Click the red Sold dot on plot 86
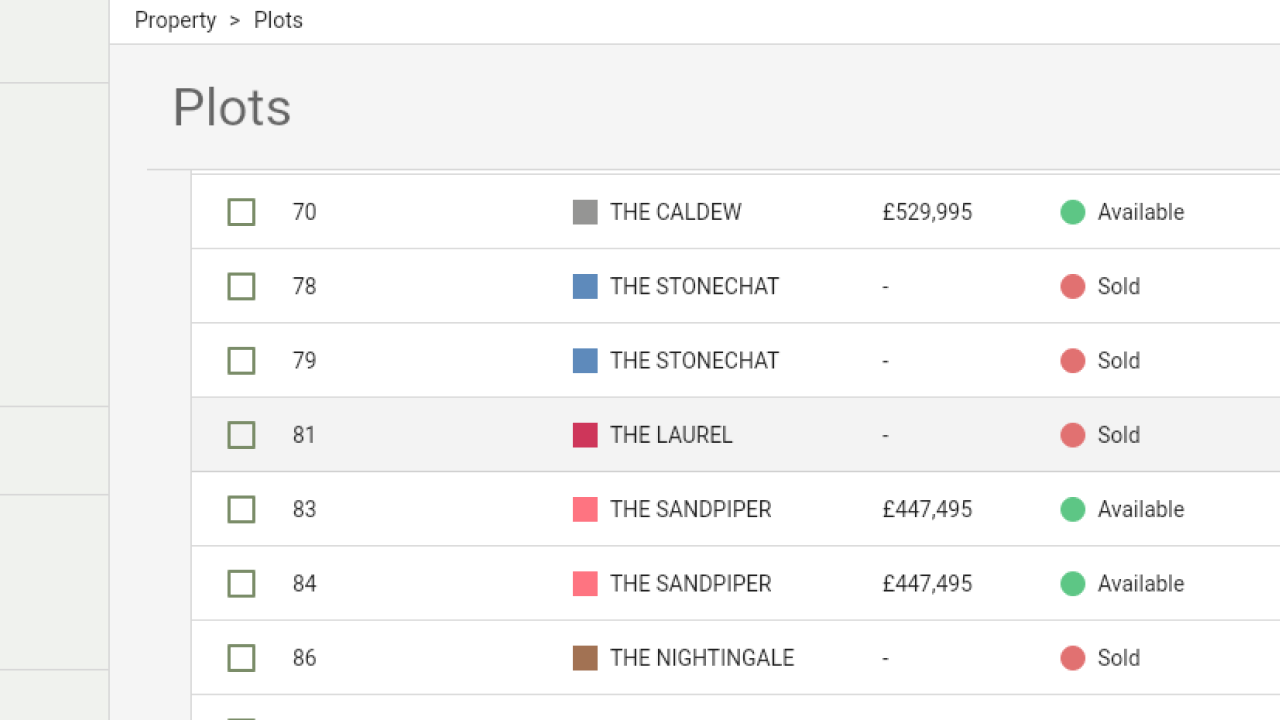This screenshot has height=720, width=1280. (x=1073, y=658)
